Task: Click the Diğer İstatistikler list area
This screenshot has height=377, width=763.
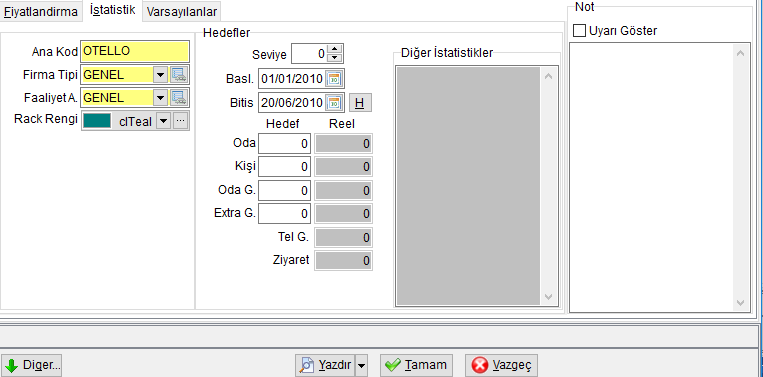Action: (468, 186)
